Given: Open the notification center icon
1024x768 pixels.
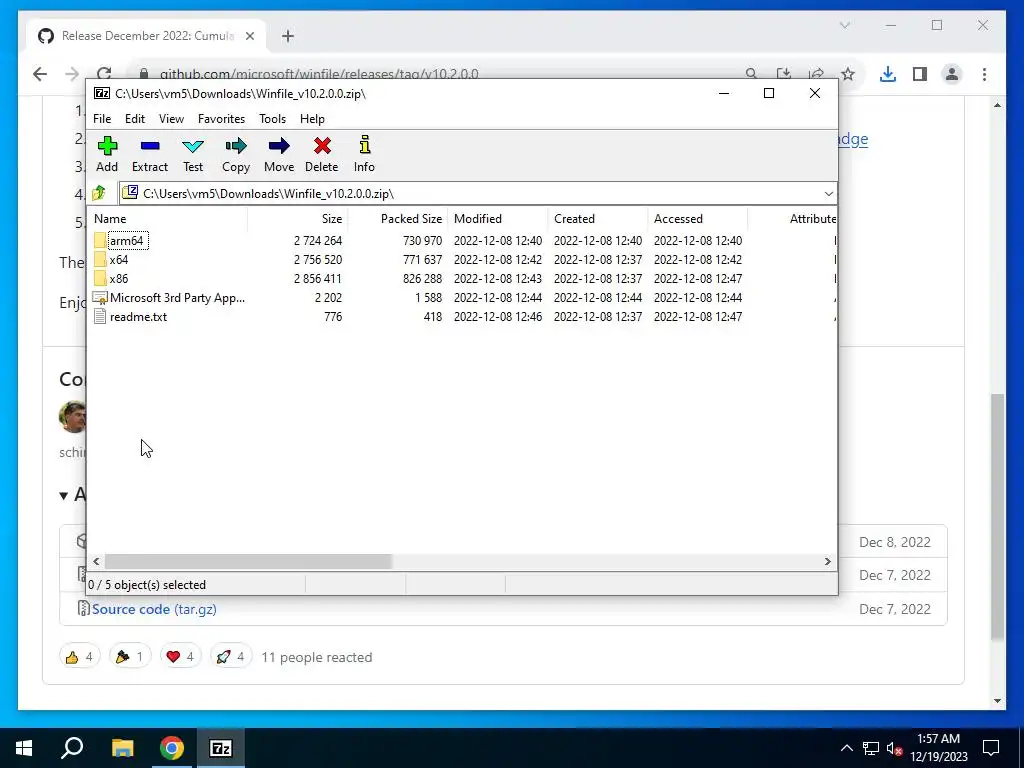Looking at the screenshot, I should coord(991,748).
